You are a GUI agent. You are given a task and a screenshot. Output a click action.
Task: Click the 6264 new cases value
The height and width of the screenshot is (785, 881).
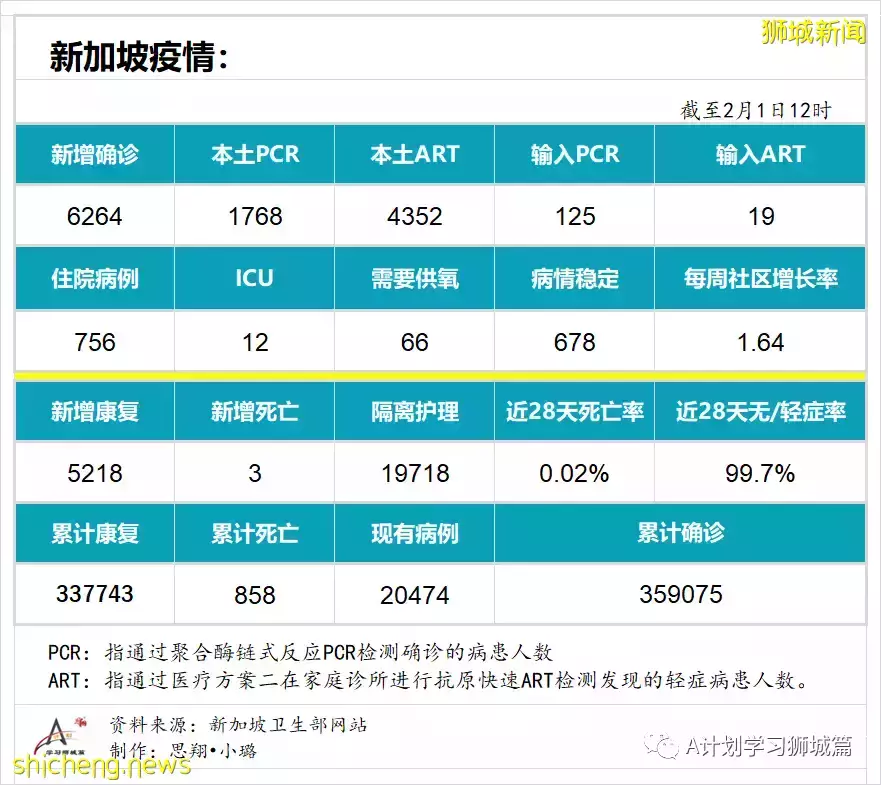94,217
